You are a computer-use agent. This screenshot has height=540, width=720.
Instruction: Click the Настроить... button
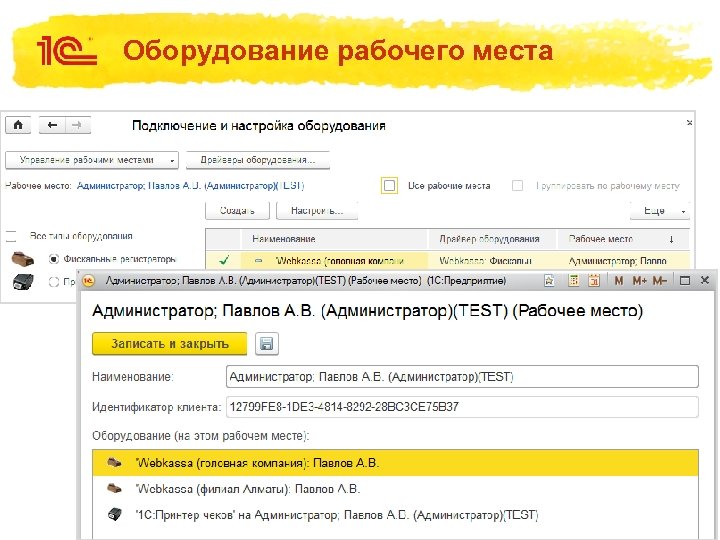317,211
